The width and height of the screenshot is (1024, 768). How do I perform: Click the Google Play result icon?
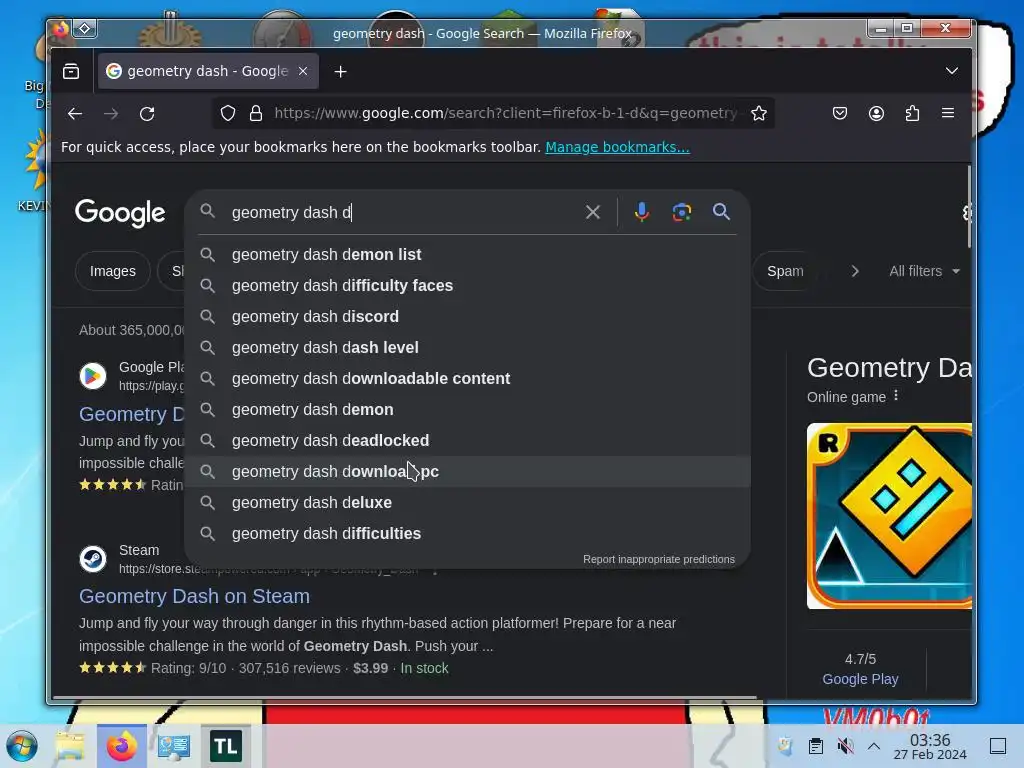coord(93,376)
